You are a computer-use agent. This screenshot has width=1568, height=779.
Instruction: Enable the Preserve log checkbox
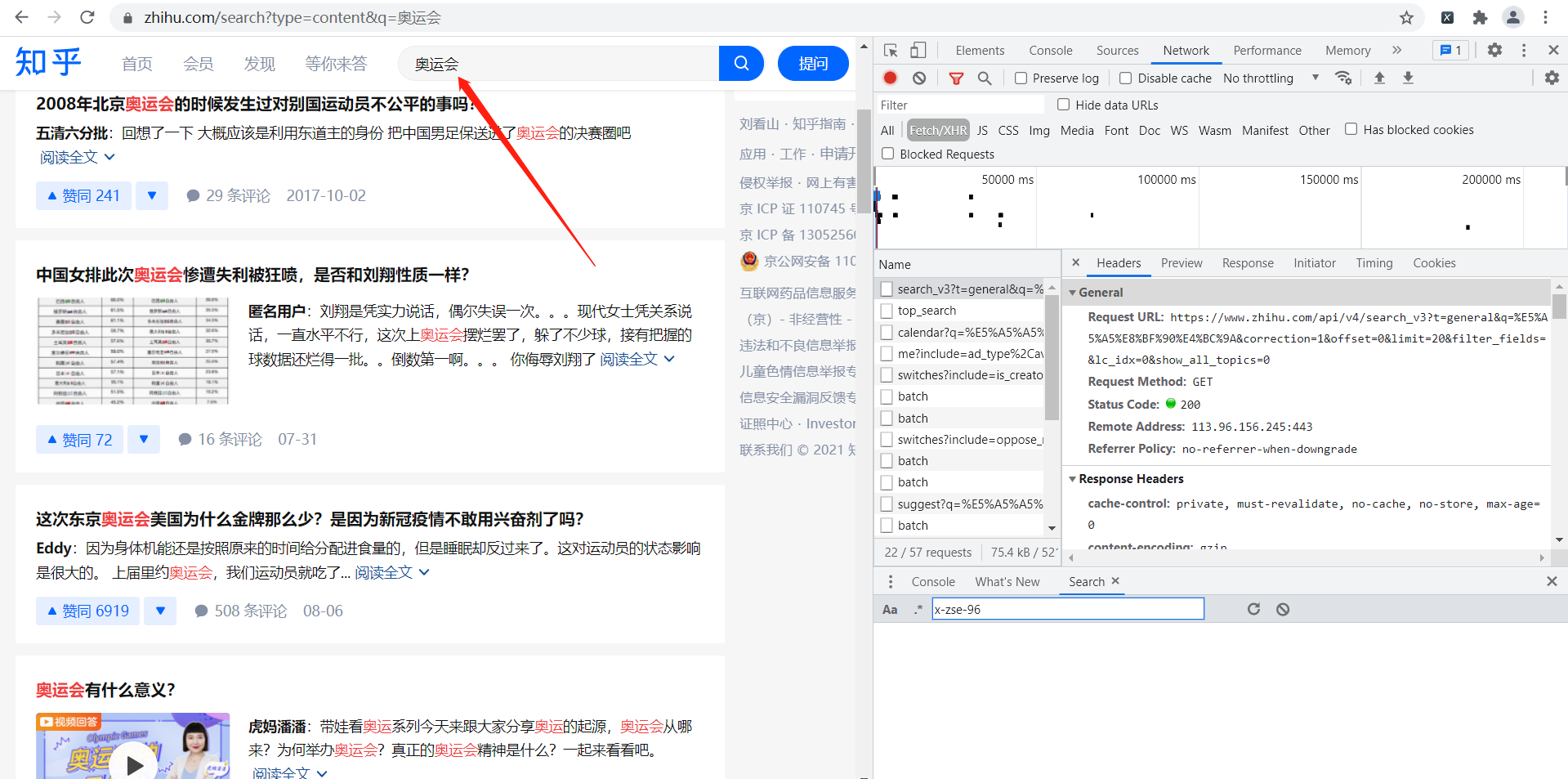(1021, 78)
